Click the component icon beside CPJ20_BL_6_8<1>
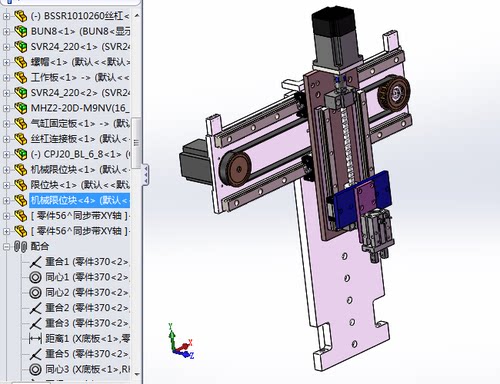Screen dimensions: 500x384 21,154
